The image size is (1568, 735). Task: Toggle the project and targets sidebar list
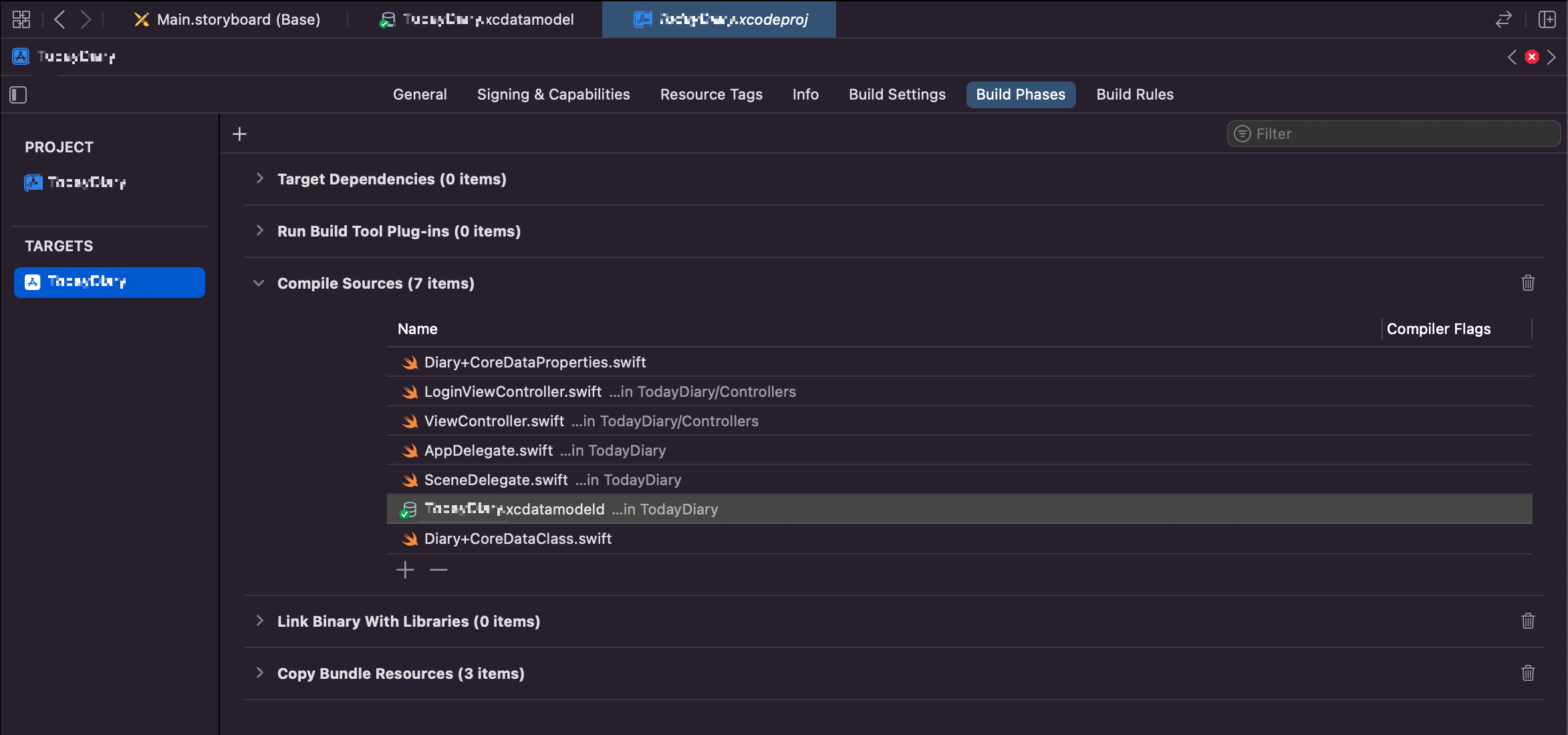(x=18, y=95)
